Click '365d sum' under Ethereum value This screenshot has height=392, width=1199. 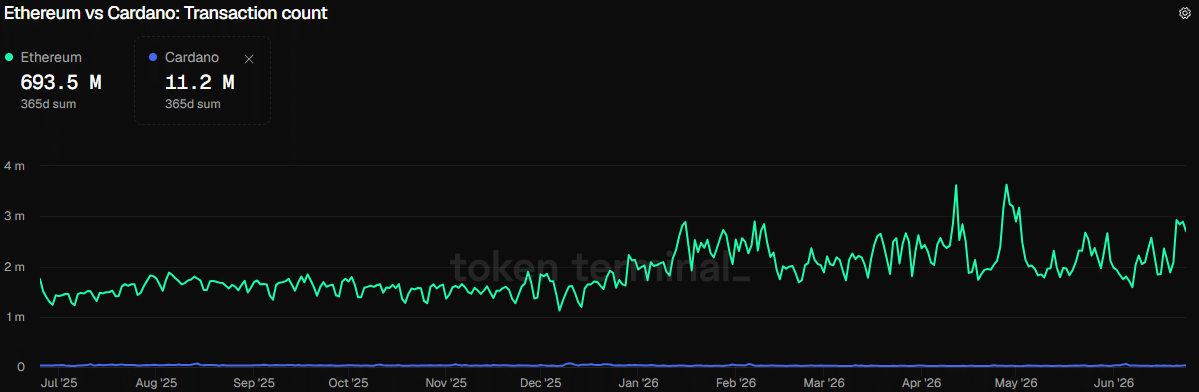click(x=47, y=104)
